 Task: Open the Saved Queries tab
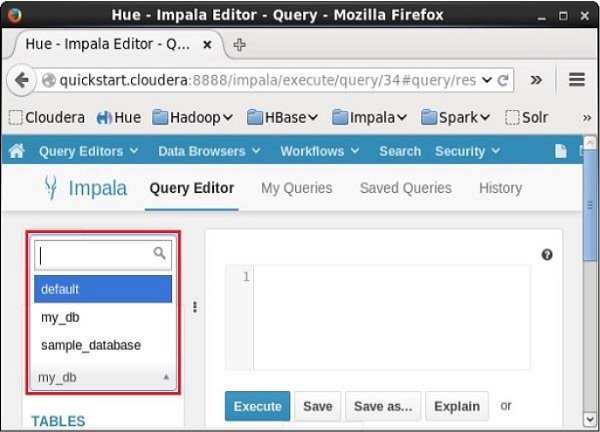pos(405,188)
